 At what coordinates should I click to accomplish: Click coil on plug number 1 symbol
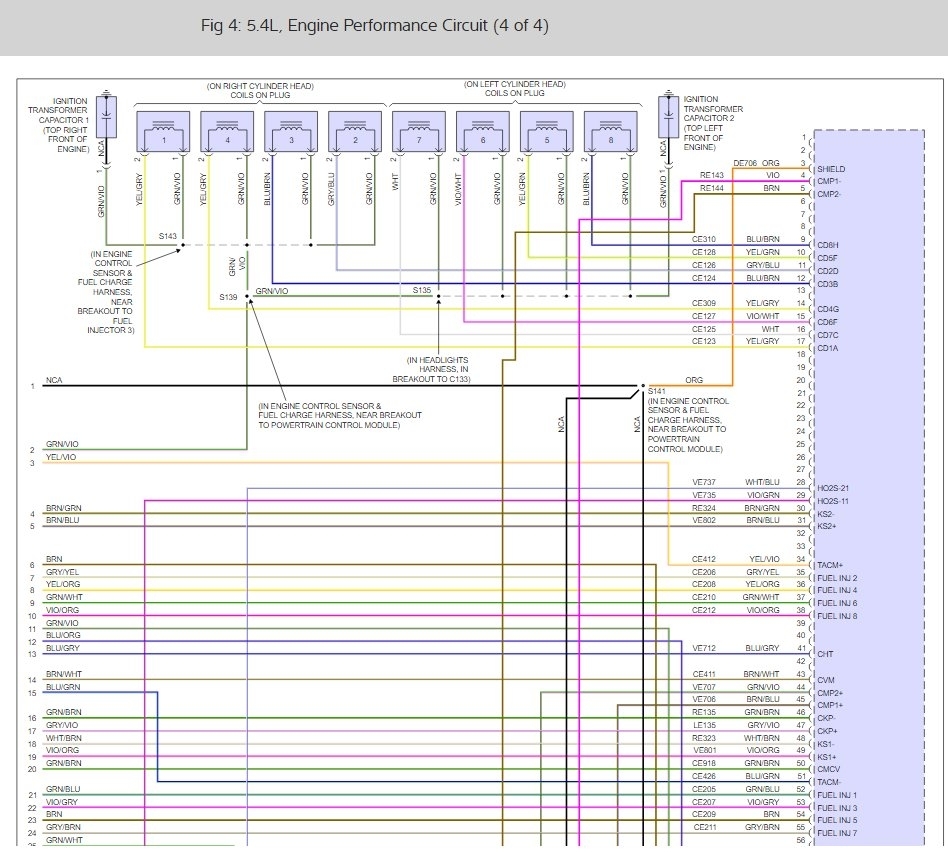tap(163, 131)
